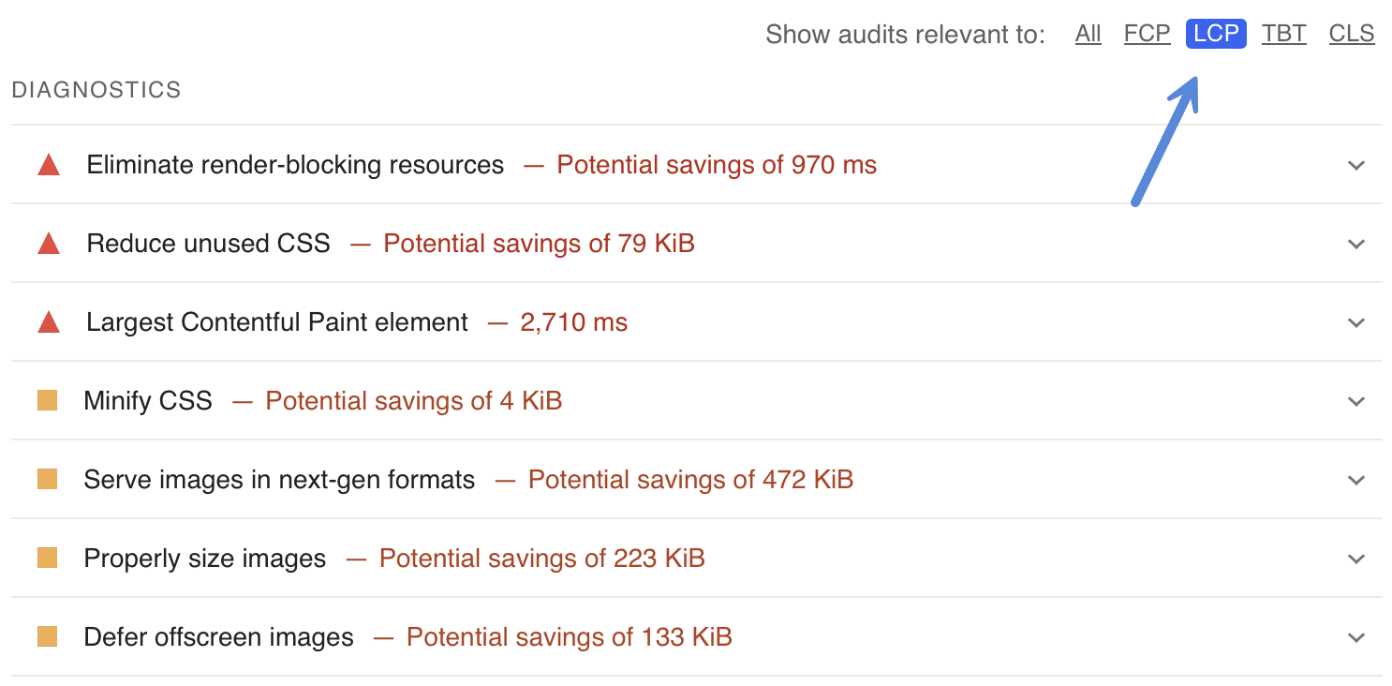Deselect the highlighted LCP filter
Image resolution: width=1392 pixels, height=686 pixels.
(x=1215, y=33)
